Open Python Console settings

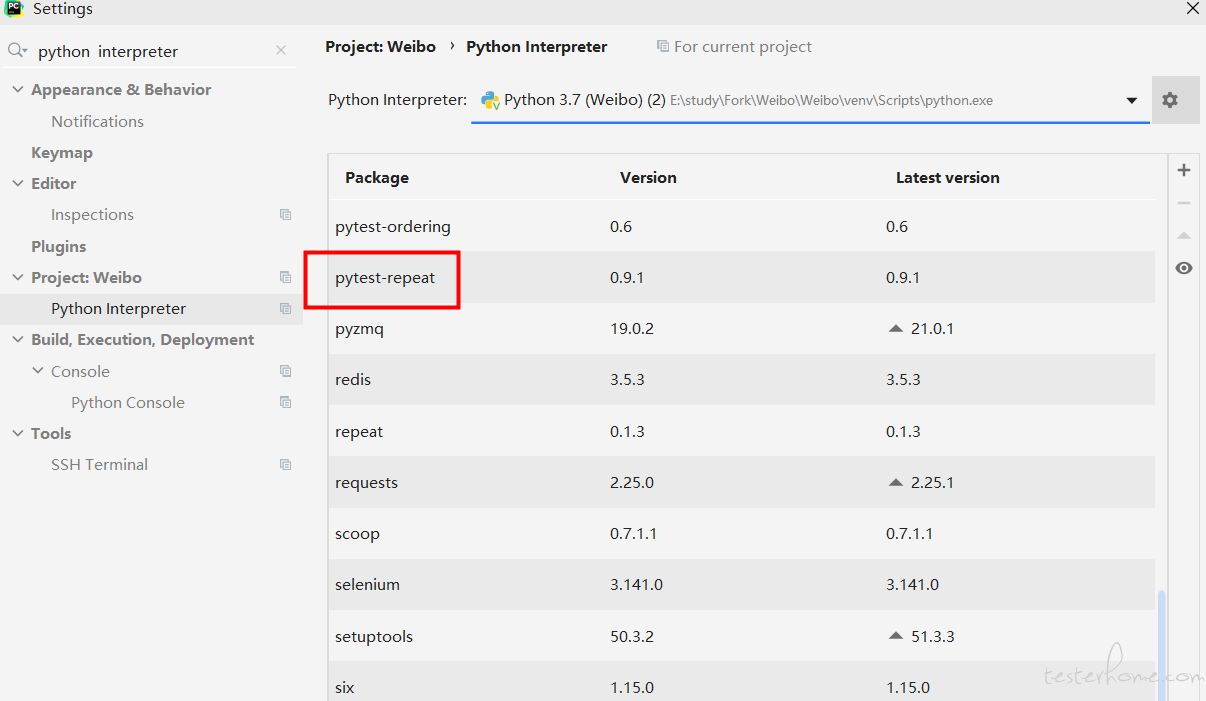(x=127, y=403)
